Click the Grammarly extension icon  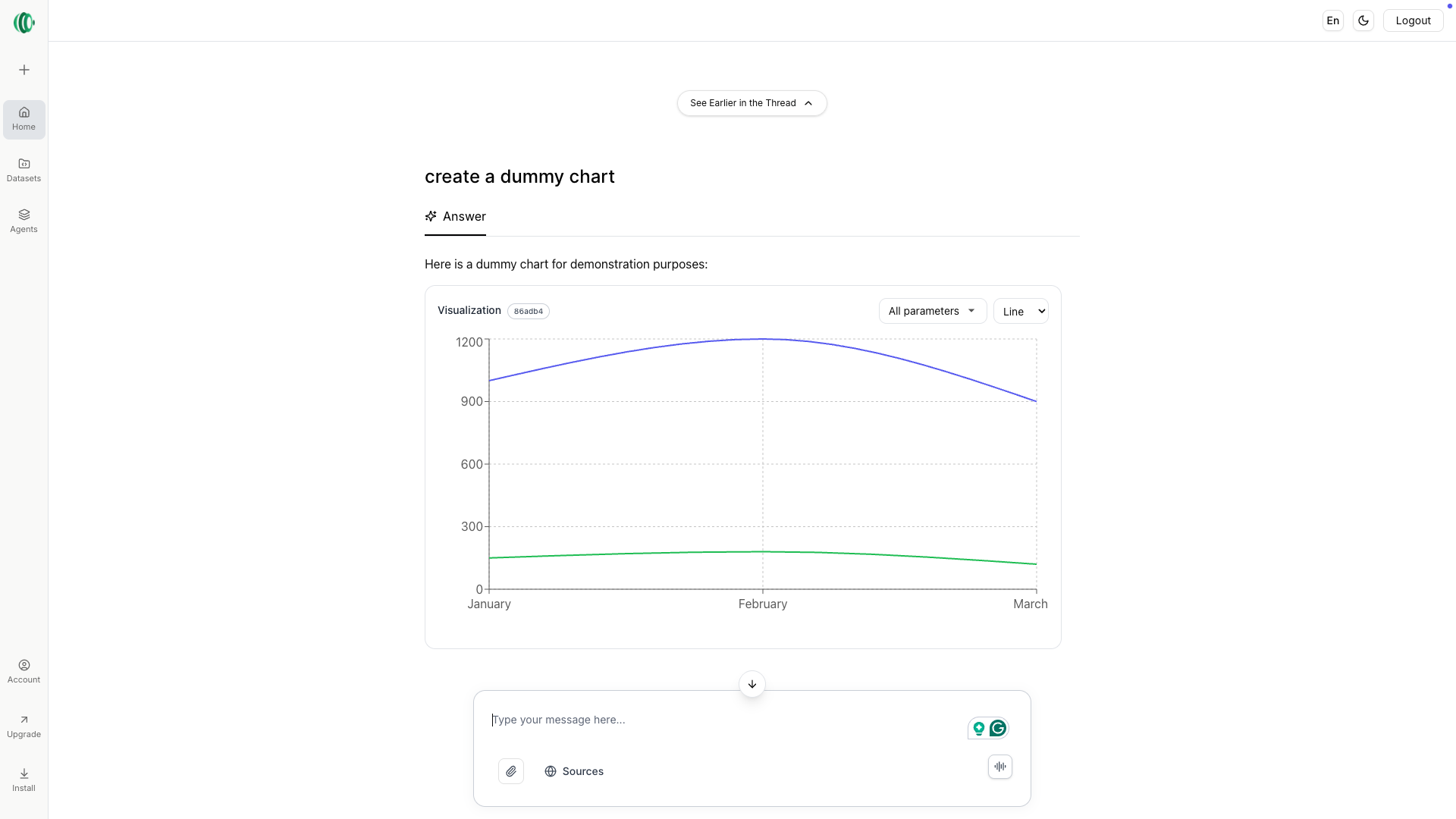pyautogui.click(x=998, y=728)
